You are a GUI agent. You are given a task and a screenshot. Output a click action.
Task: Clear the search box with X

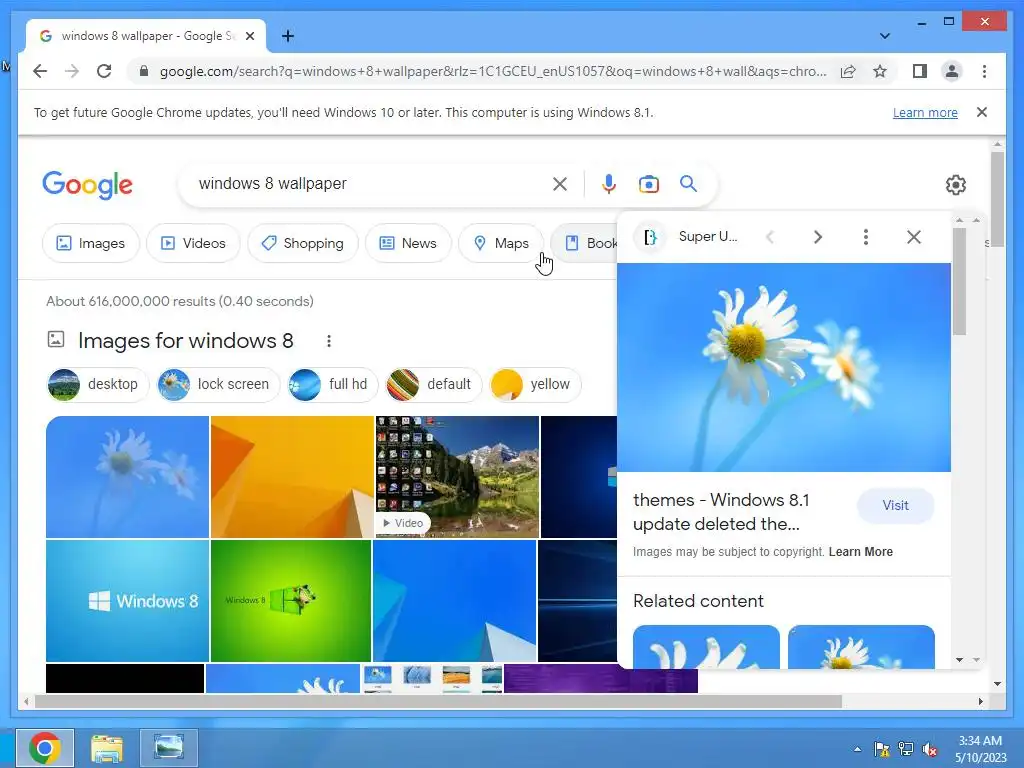tap(560, 184)
